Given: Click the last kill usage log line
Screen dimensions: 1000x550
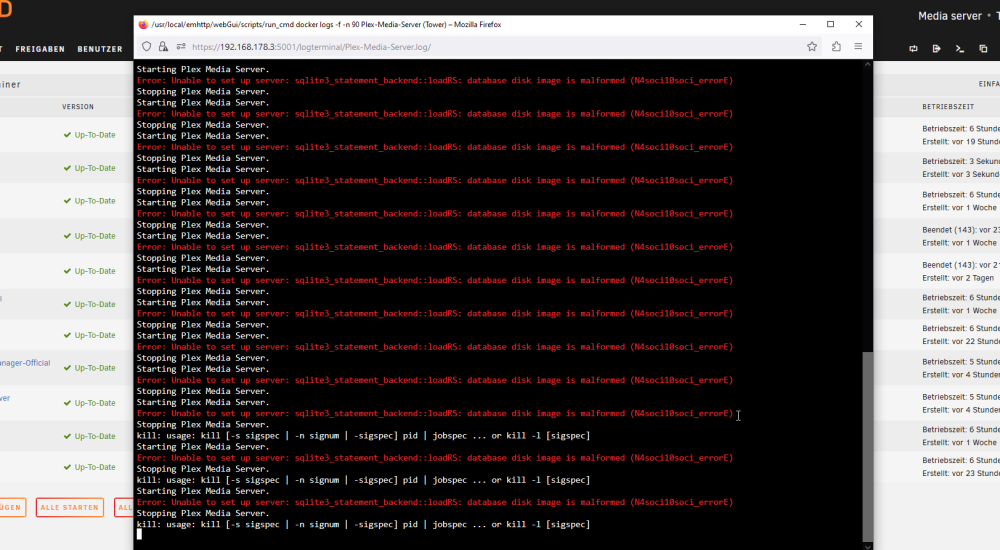Looking at the screenshot, I should 364,524.
